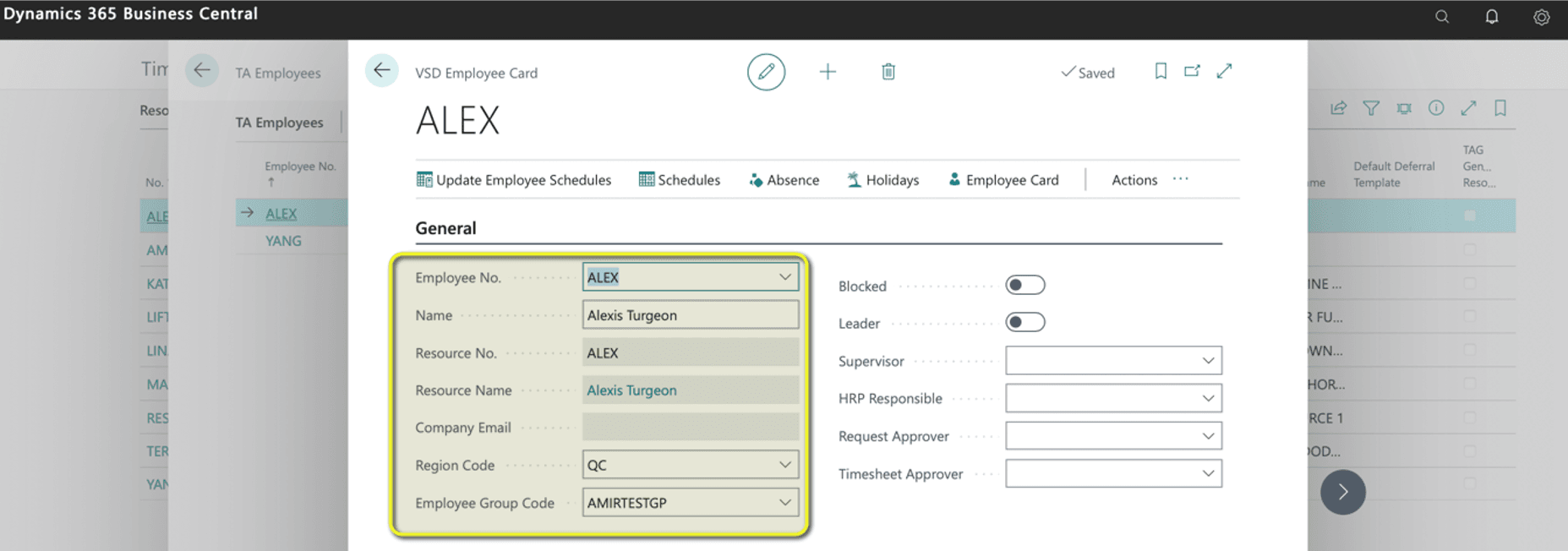Open the Employee Group Code dropdown
Image resolution: width=1568 pixels, height=551 pixels.
pos(784,503)
